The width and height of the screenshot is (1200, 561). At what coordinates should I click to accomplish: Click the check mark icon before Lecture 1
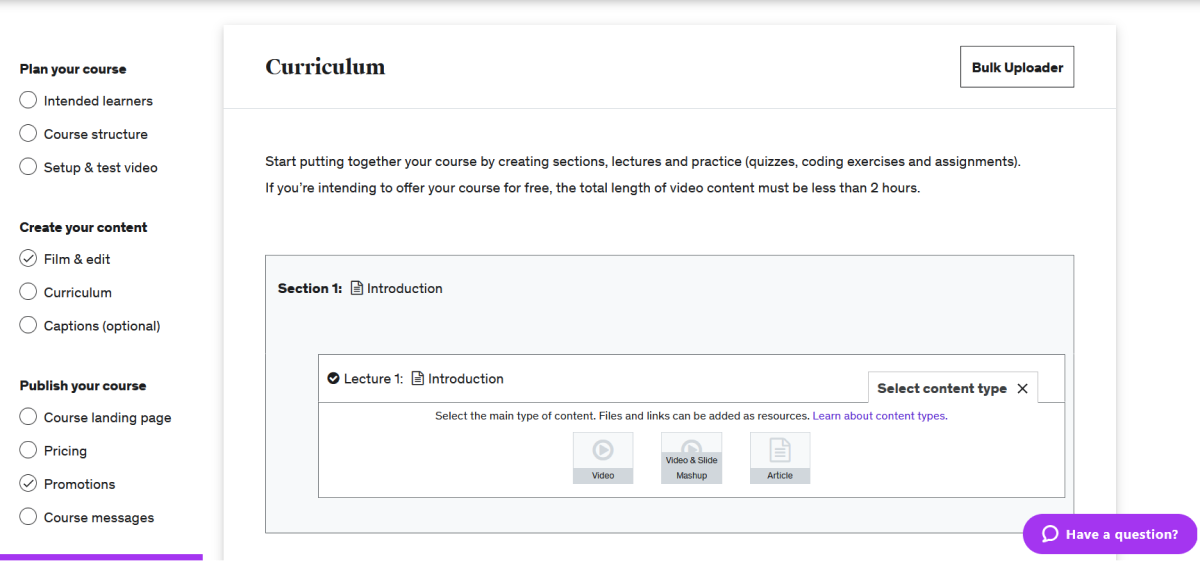tap(334, 379)
